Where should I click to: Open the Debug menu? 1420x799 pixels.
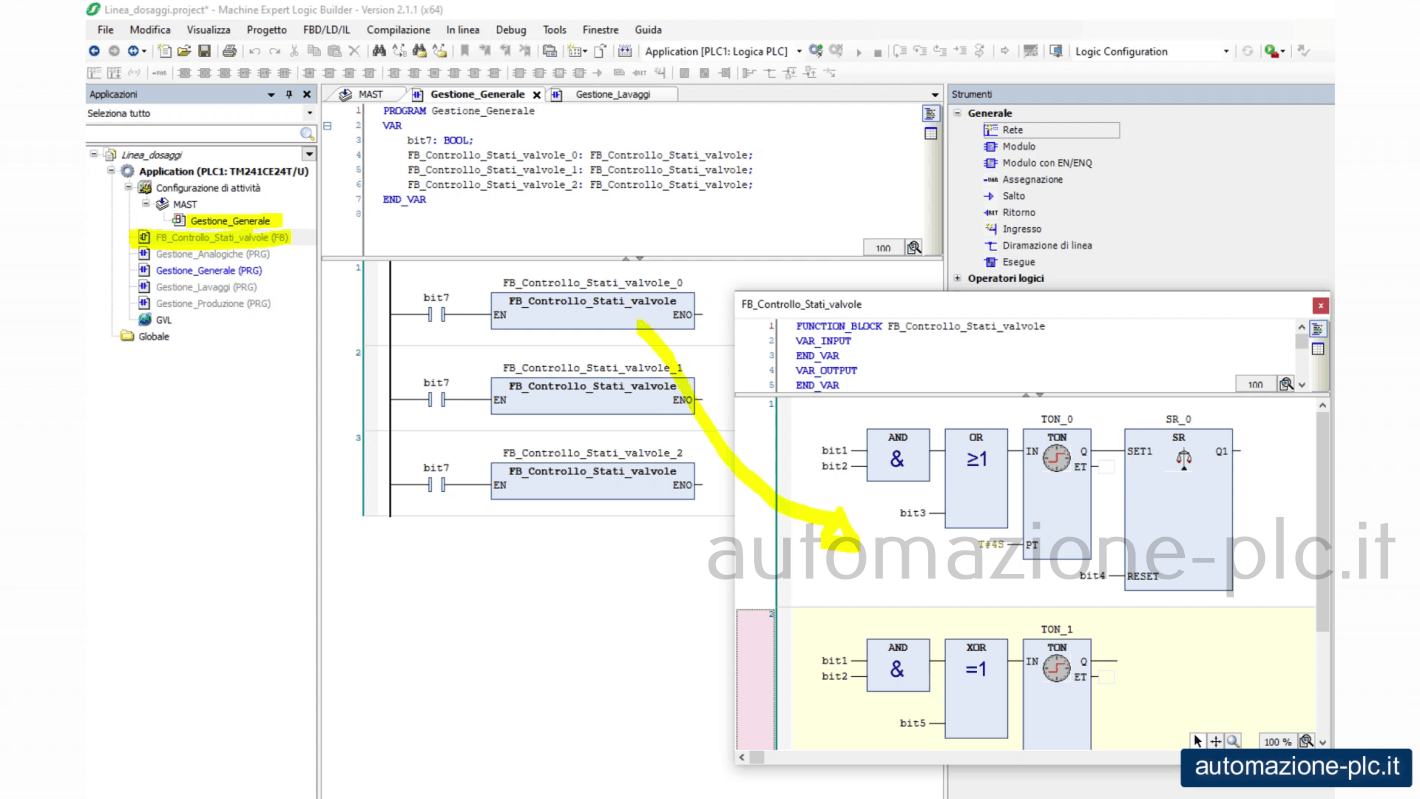(511, 30)
